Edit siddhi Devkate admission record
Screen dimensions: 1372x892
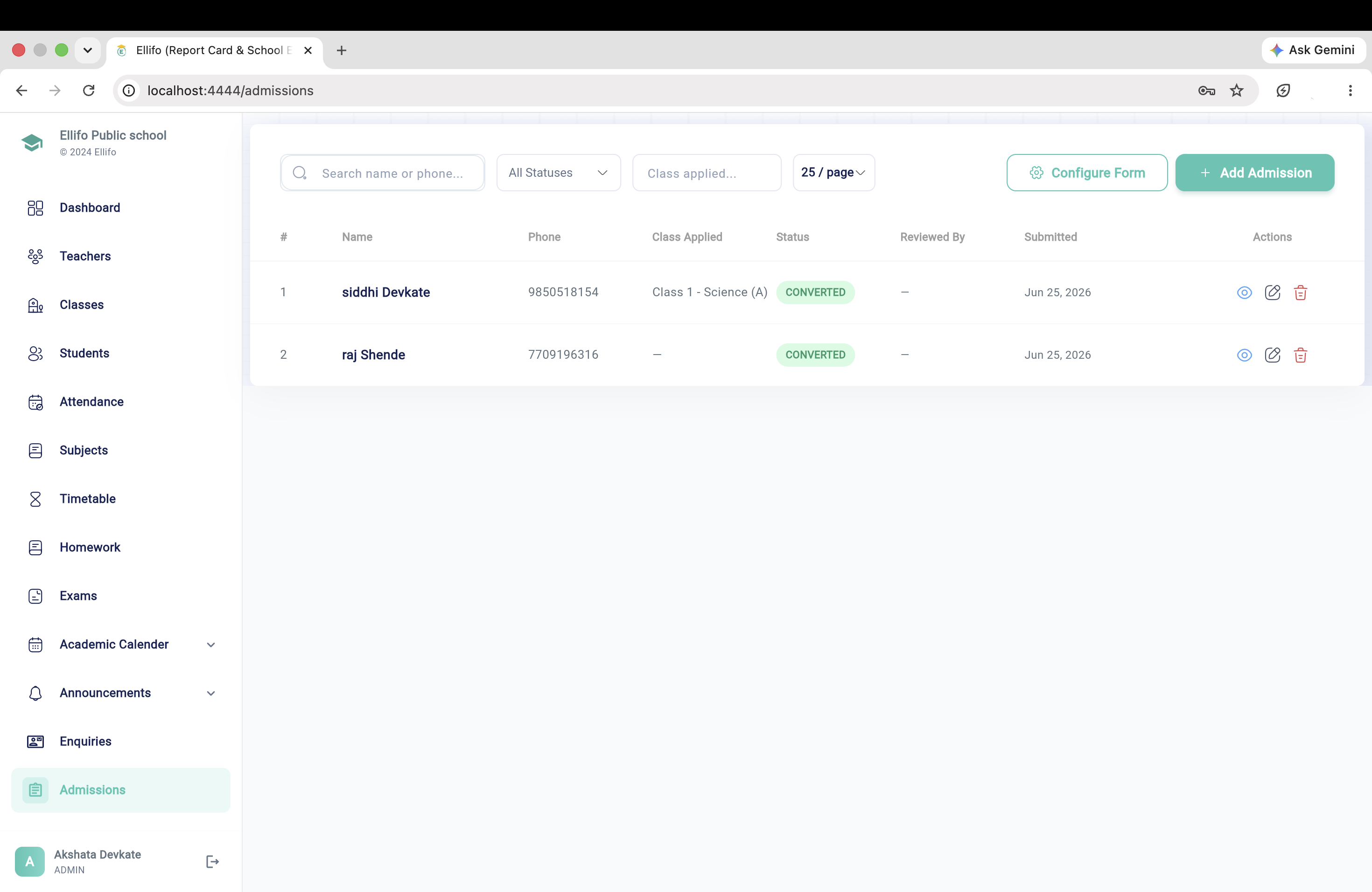pyautogui.click(x=1272, y=293)
